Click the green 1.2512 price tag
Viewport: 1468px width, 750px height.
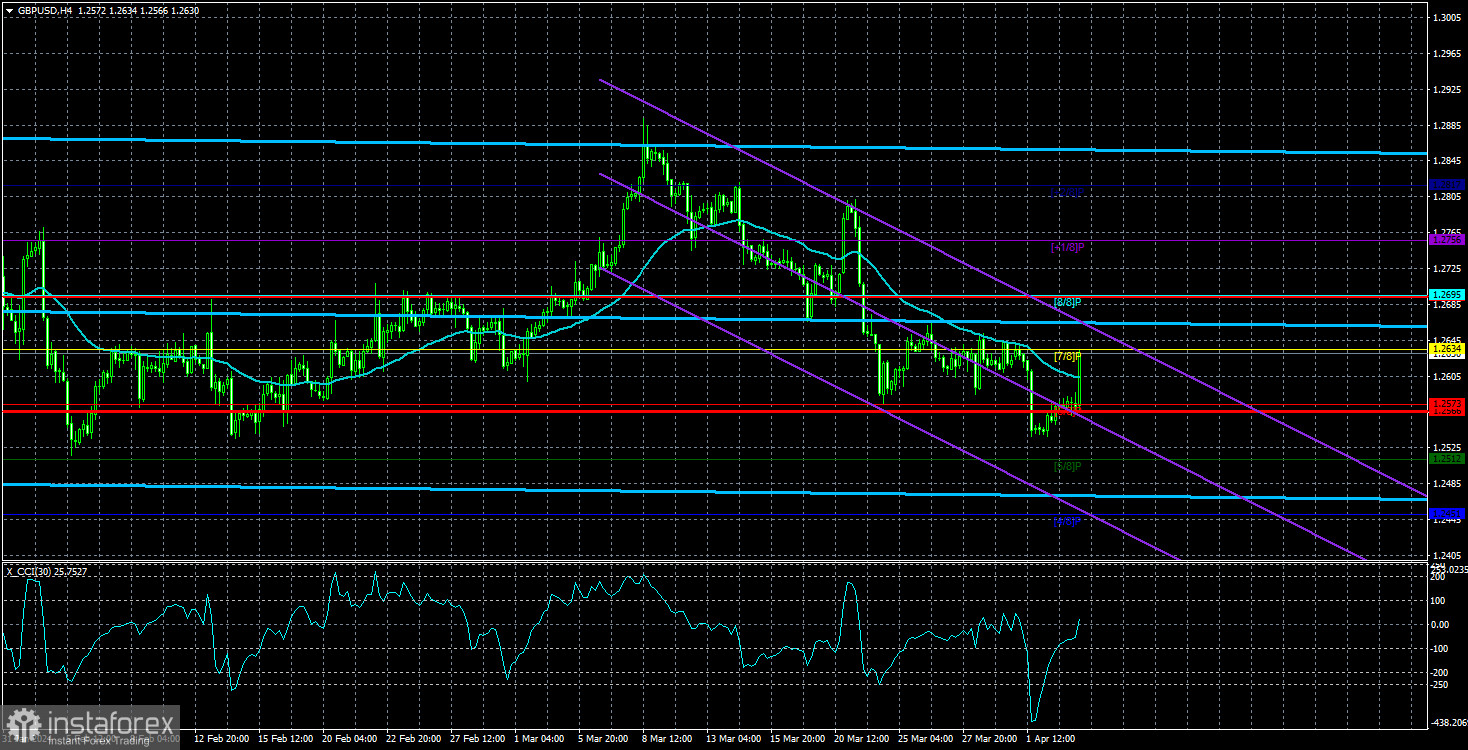point(1447,458)
